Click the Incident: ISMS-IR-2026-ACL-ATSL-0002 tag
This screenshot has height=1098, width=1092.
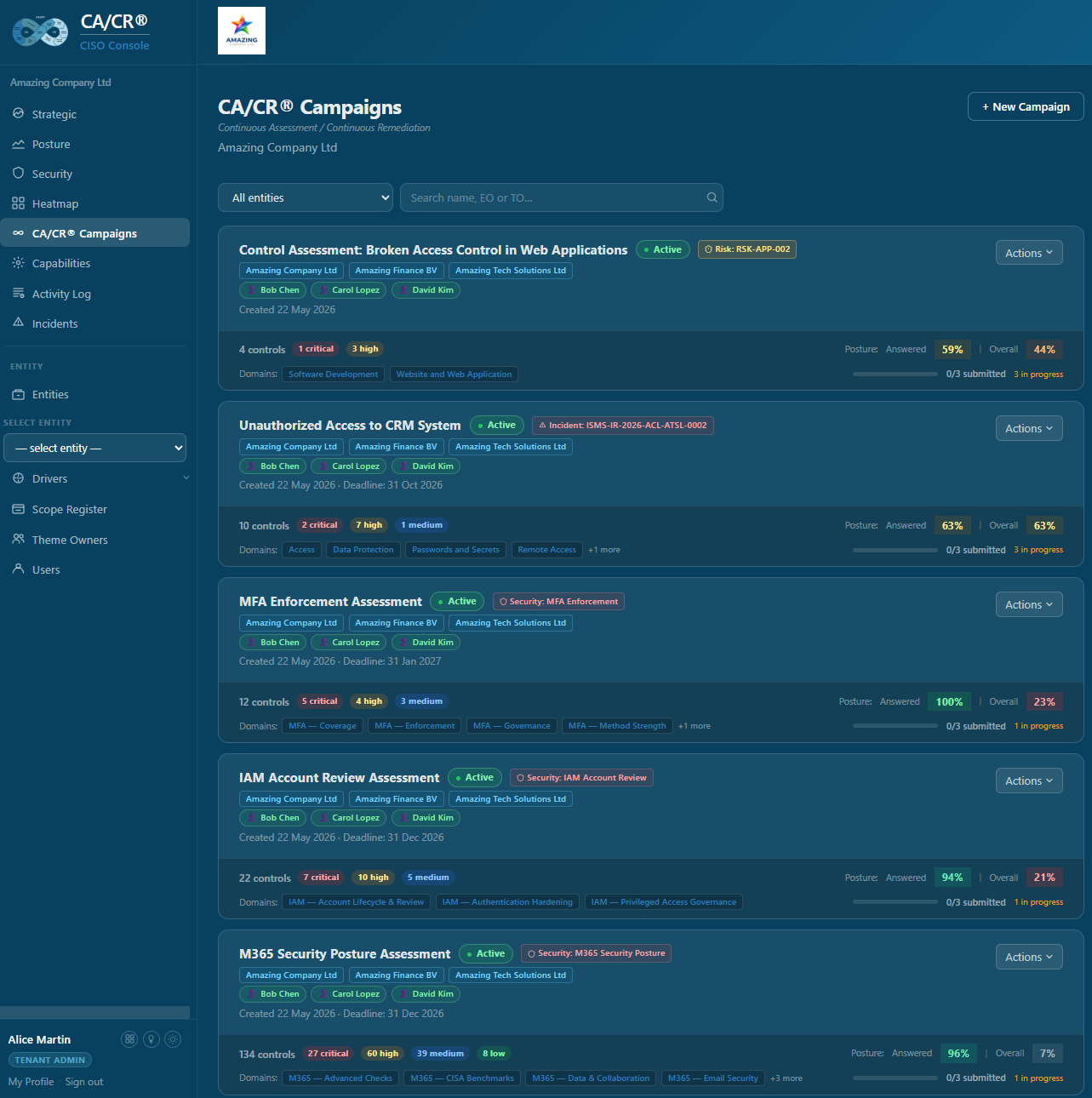(623, 426)
